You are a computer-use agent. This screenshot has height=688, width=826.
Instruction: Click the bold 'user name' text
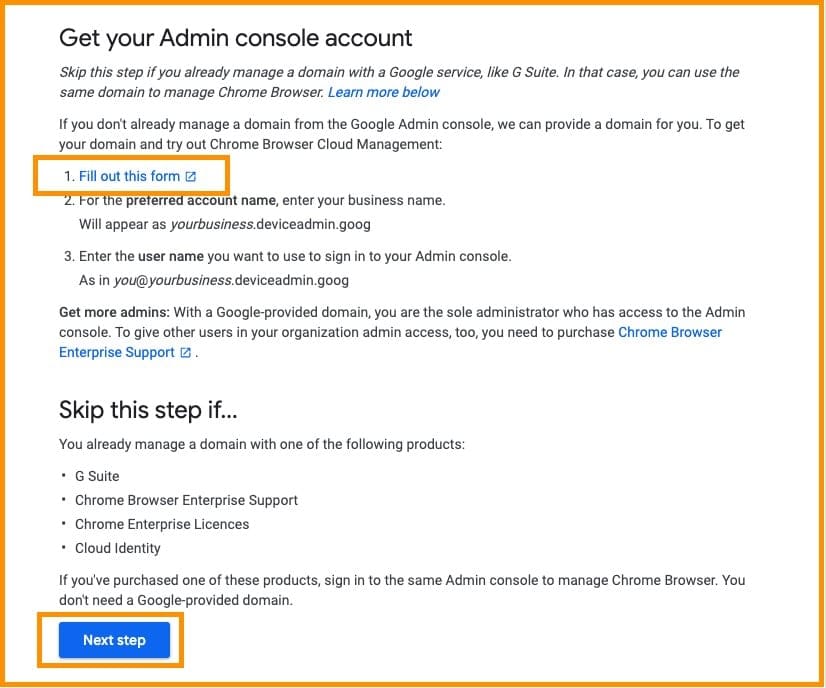tap(160, 256)
